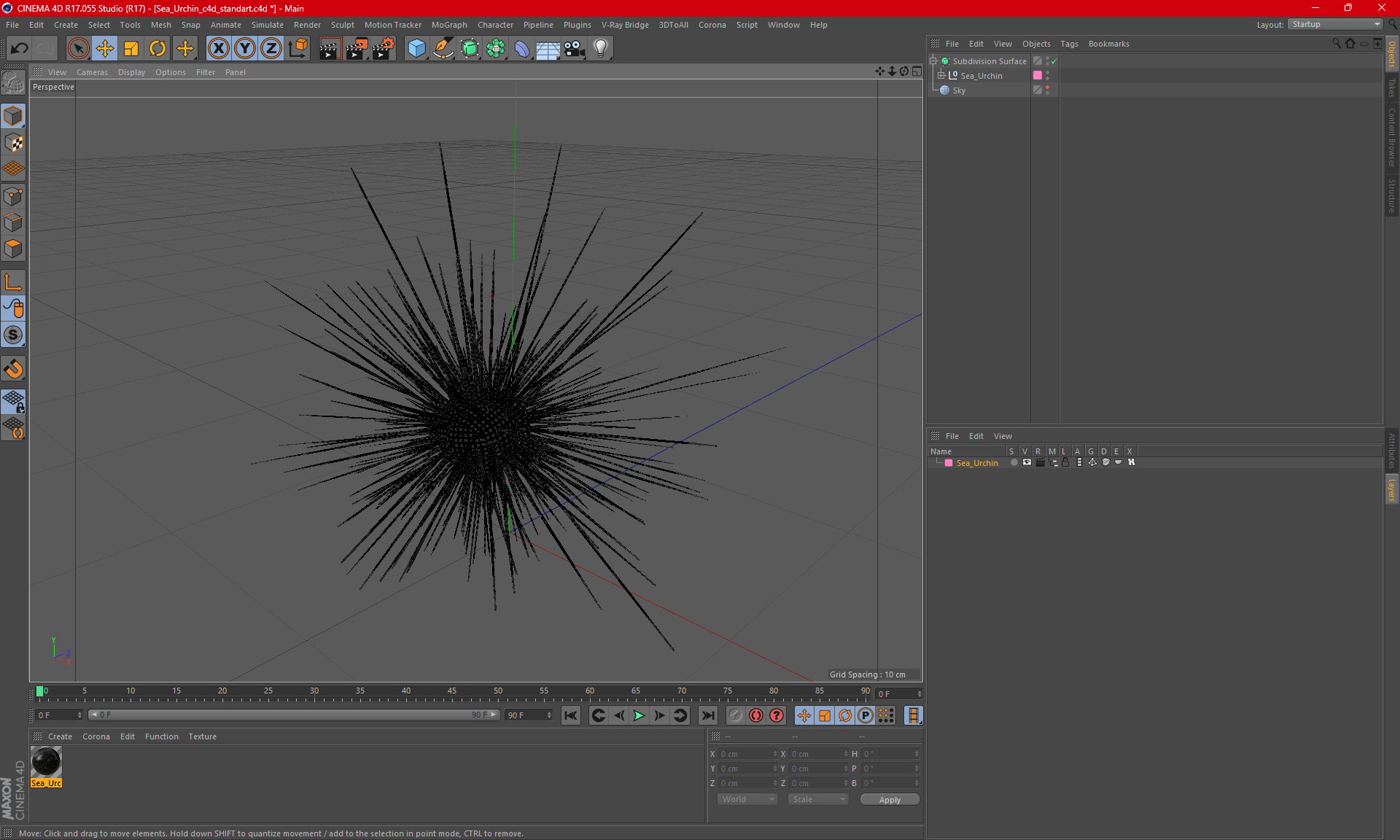Open the spline Pen tool

[x=443, y=48]
